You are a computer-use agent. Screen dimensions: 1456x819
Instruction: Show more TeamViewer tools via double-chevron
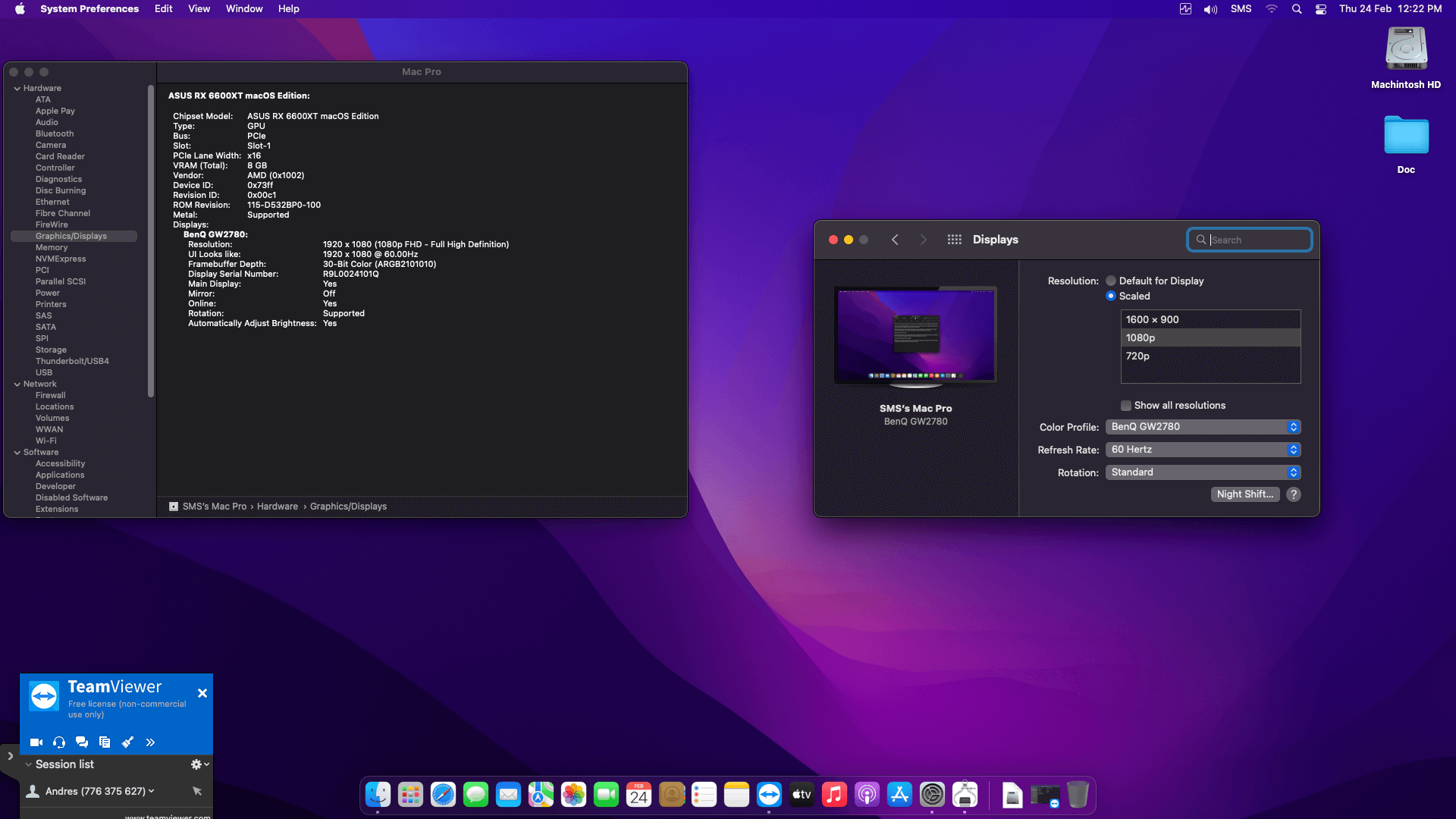(150, 742)
